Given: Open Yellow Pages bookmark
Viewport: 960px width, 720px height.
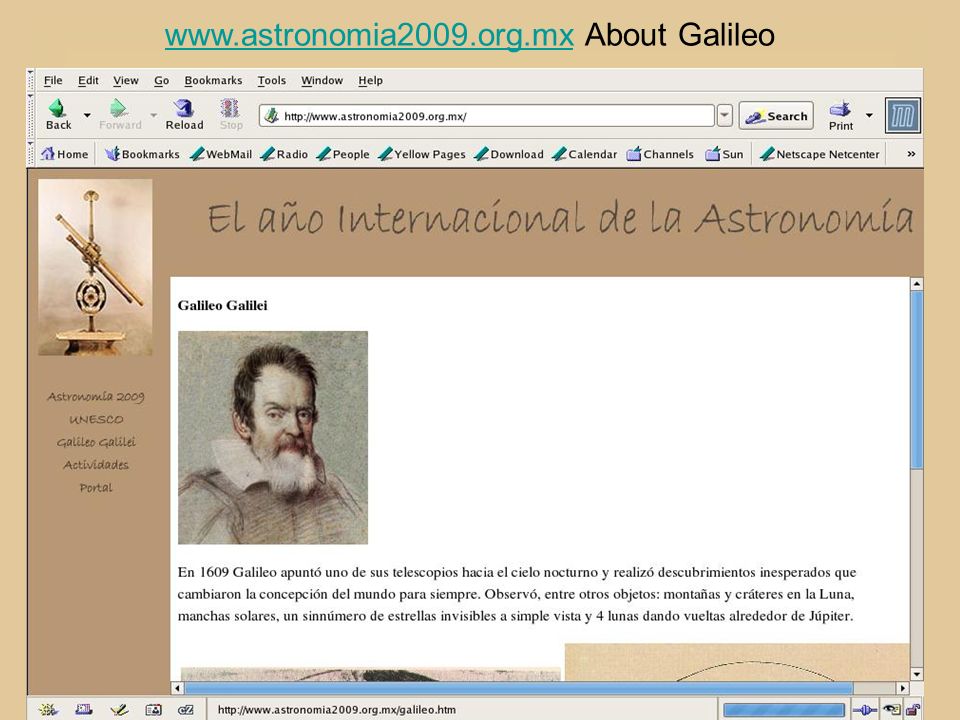Looking at the screenshot, I should click(422, 154).
